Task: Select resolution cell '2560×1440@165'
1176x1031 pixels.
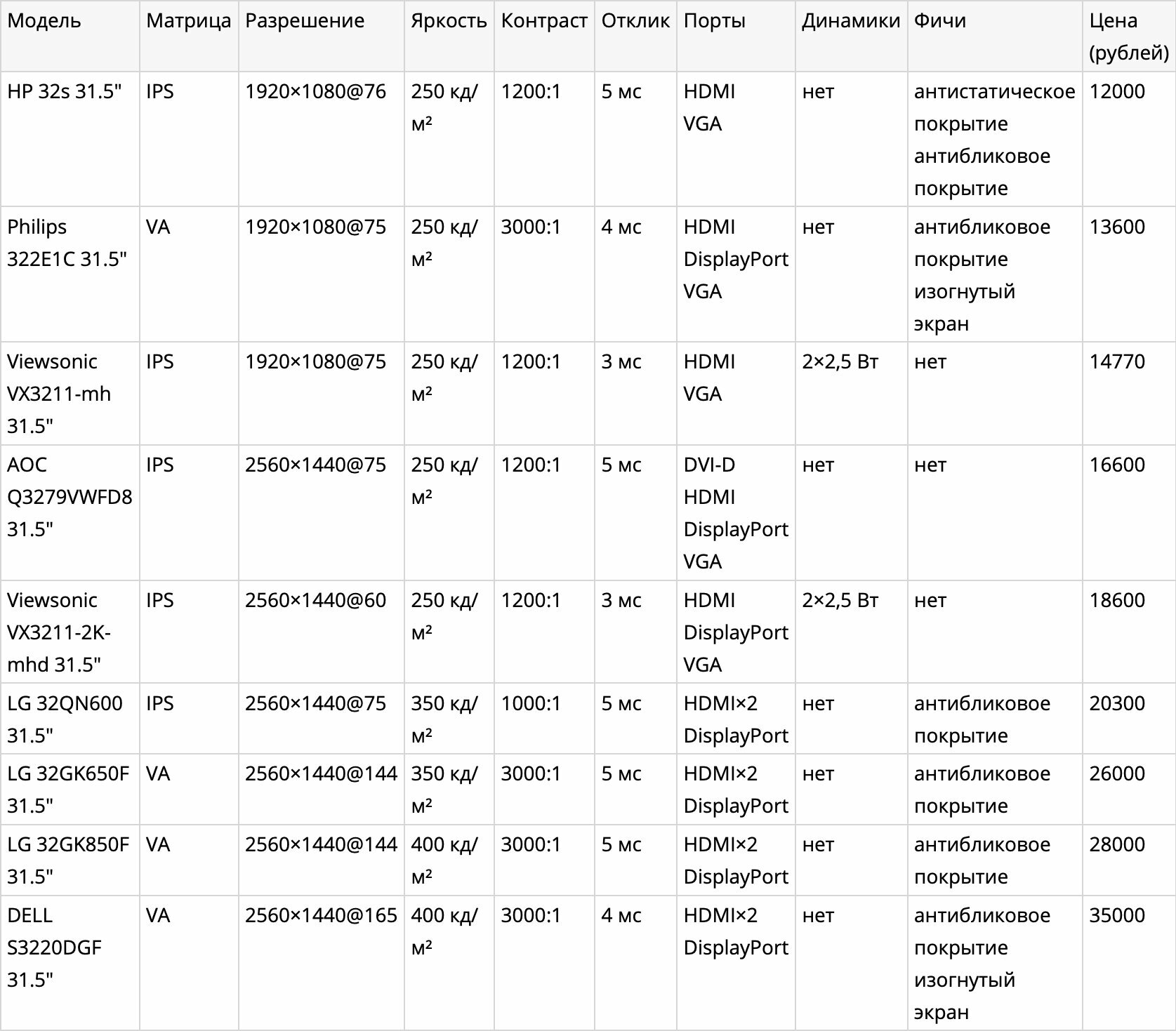Action: [x=322, y=963]
